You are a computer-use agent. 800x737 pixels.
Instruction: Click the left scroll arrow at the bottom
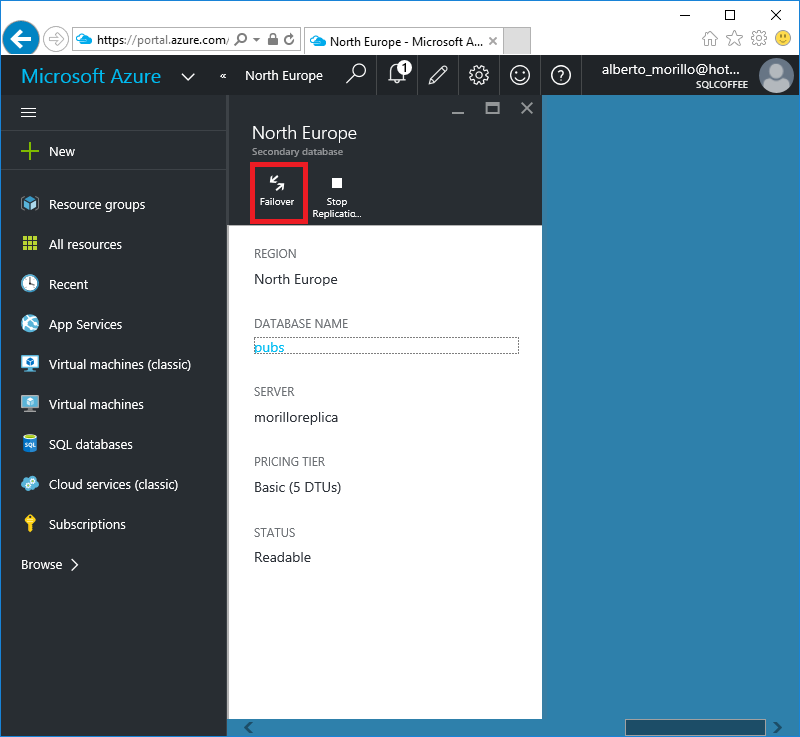tap(248, 727)
